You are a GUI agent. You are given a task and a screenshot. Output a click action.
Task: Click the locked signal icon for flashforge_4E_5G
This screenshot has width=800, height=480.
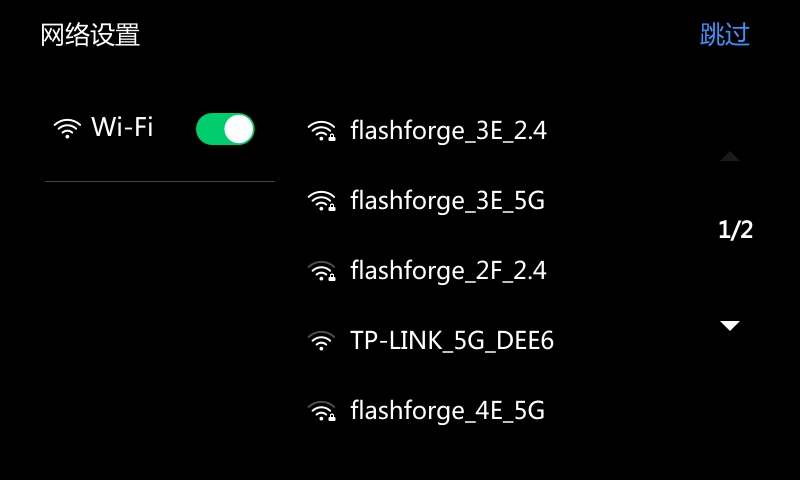point(321,411)
